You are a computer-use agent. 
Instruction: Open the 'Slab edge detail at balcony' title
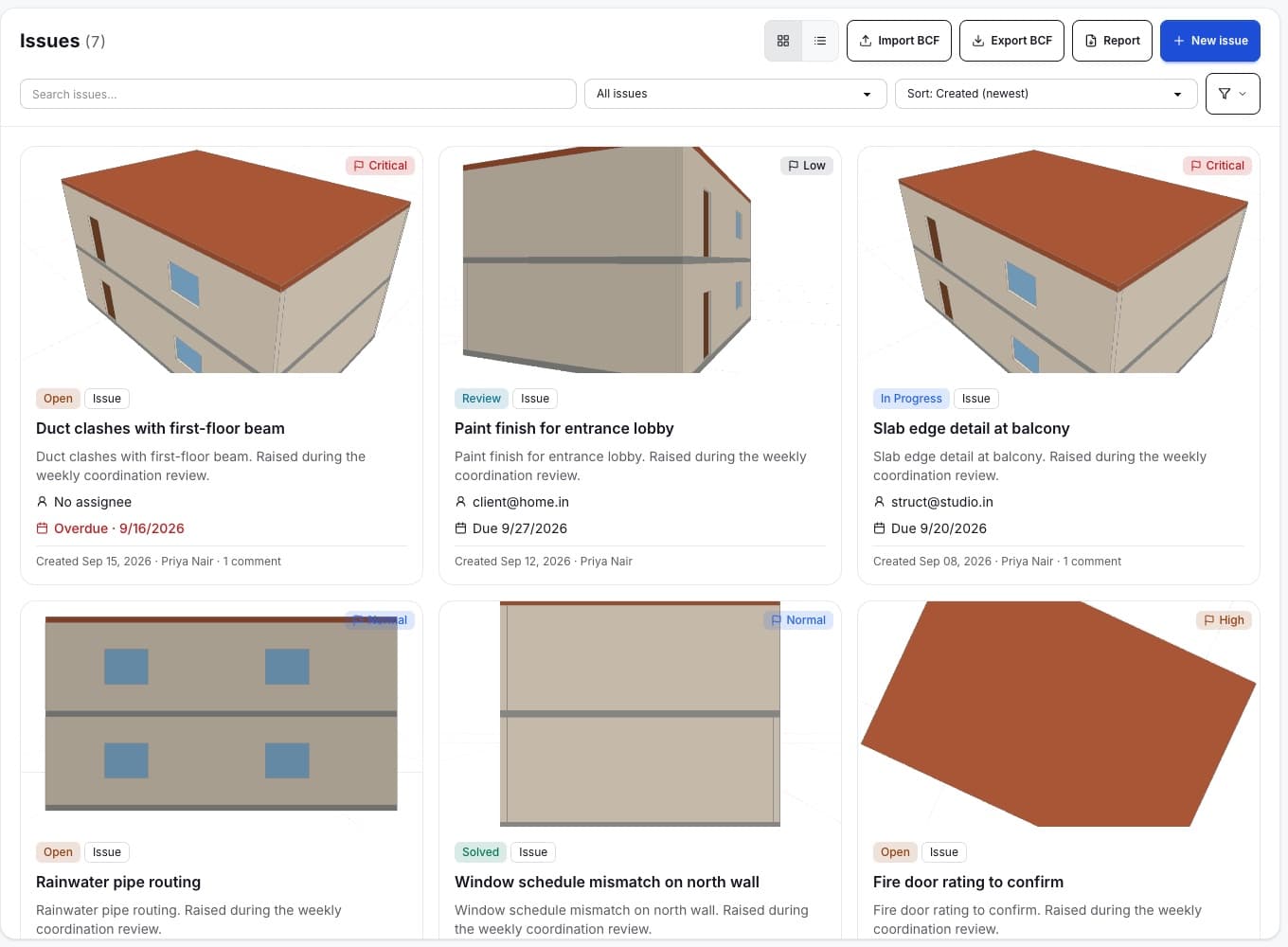point(972,428)
